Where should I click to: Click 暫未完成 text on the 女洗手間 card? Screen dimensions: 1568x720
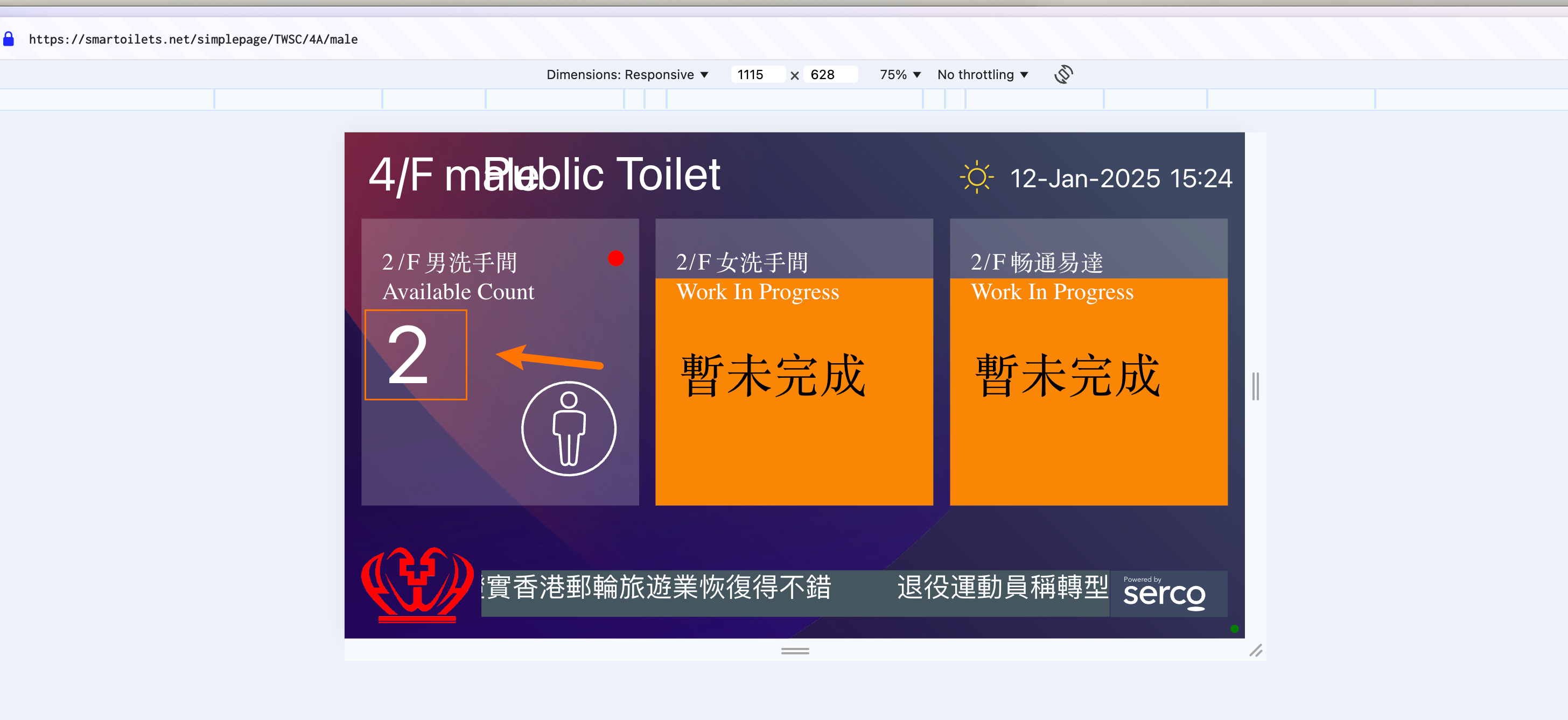click(x=773, y=375)
